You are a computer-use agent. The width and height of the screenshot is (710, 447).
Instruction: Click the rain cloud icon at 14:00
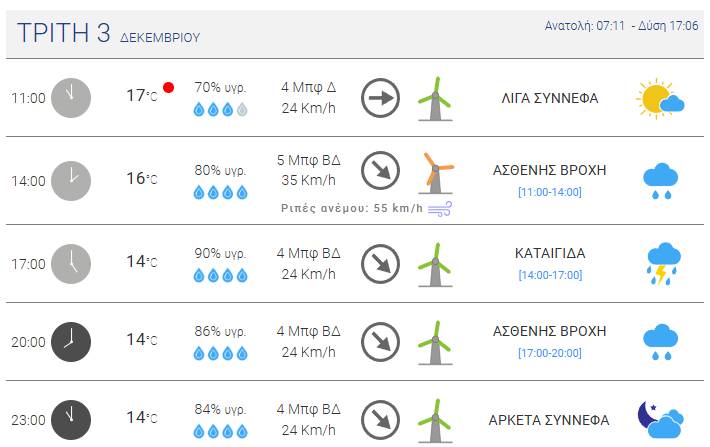pos(661,181)
